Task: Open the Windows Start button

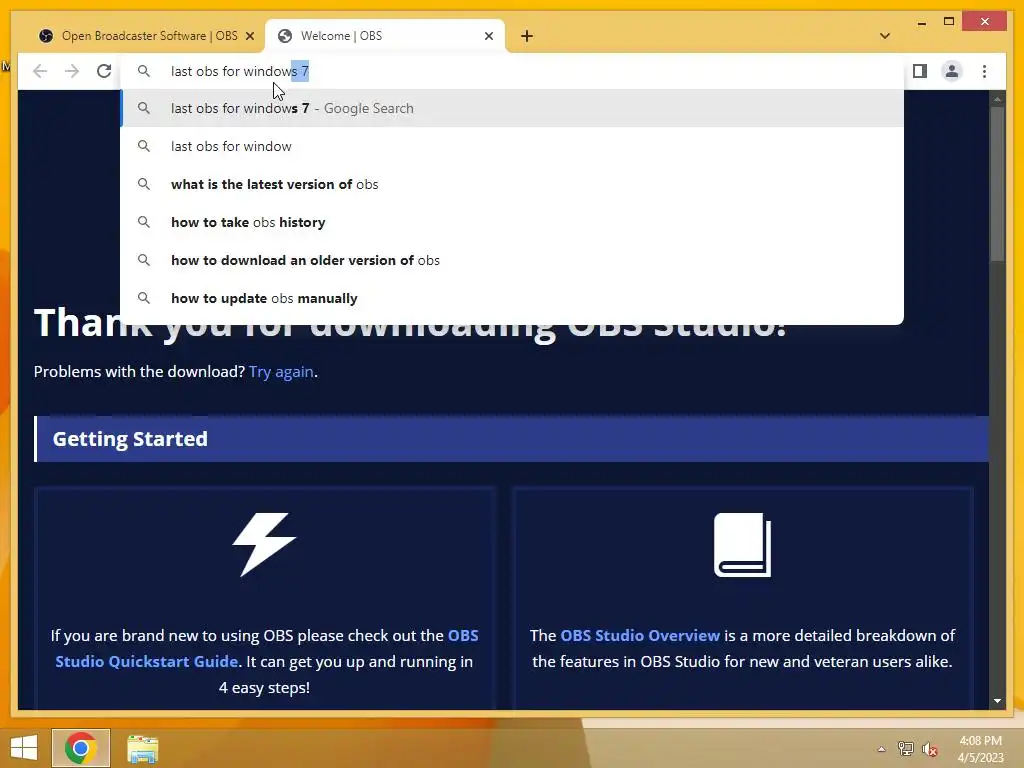Action: (24, 748)
